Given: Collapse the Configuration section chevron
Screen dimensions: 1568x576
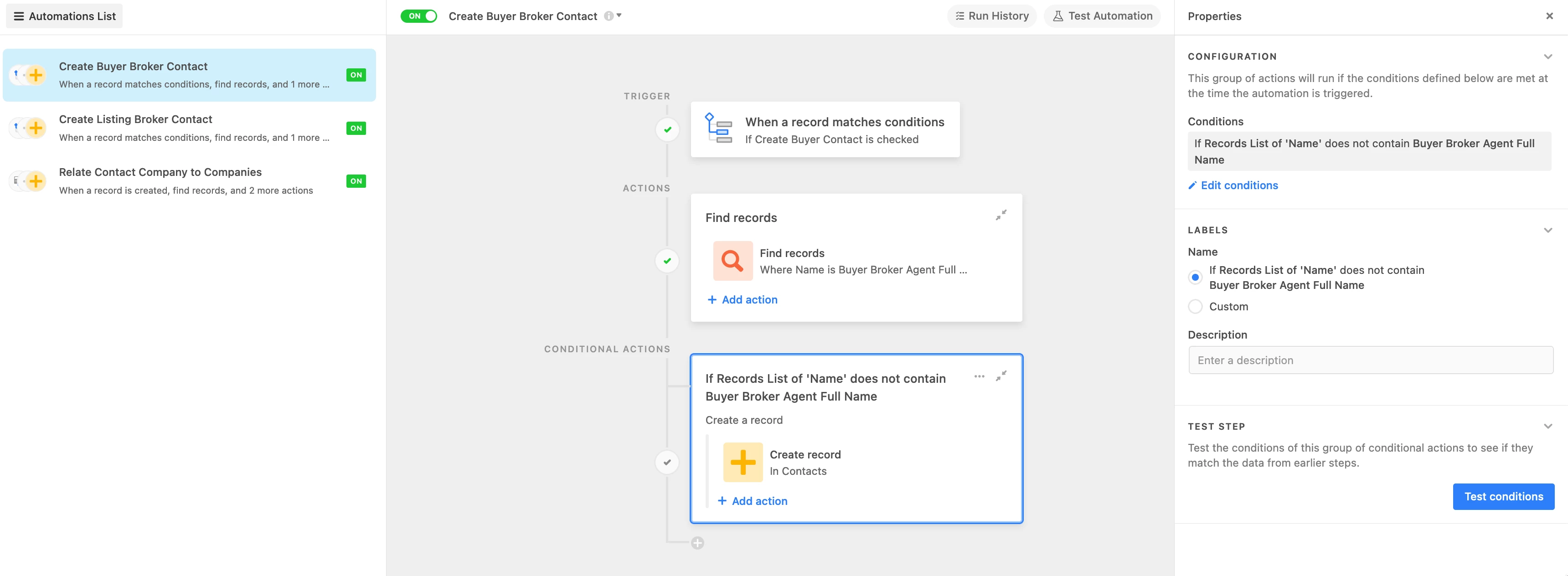Looking at the screenshot, I should 1547,57.
